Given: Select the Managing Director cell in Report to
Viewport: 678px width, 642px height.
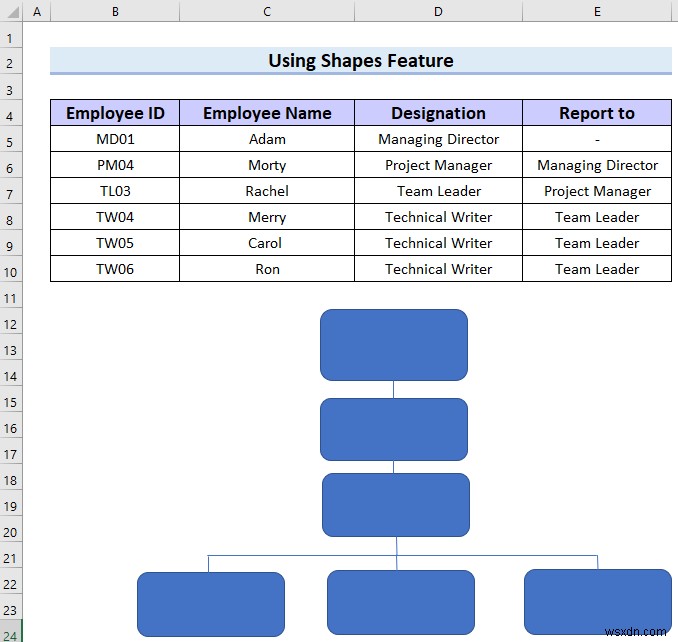Looking at the screenshot, I should pos(597,165).
